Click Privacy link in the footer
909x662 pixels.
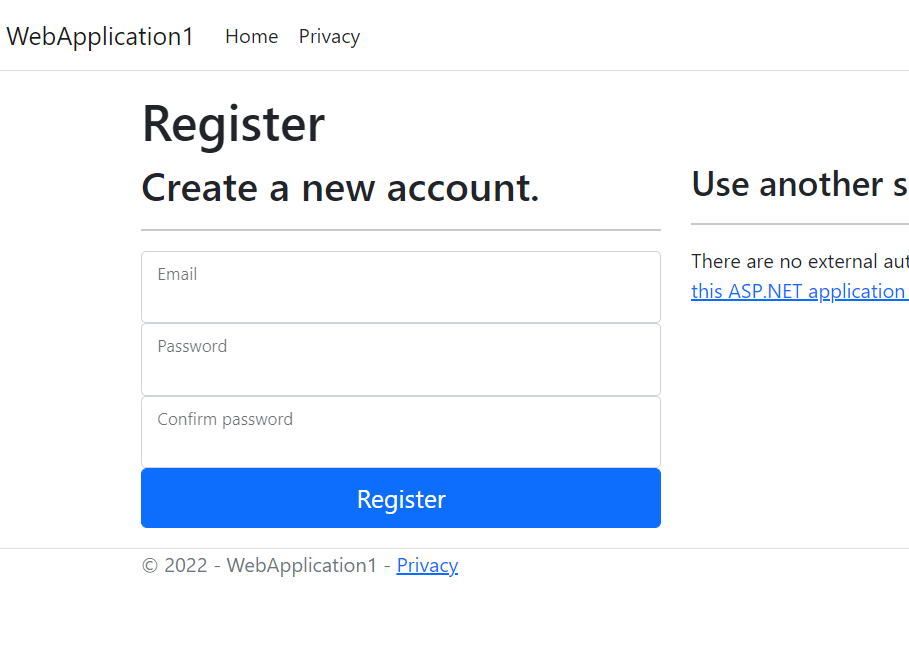coord(427,565)
